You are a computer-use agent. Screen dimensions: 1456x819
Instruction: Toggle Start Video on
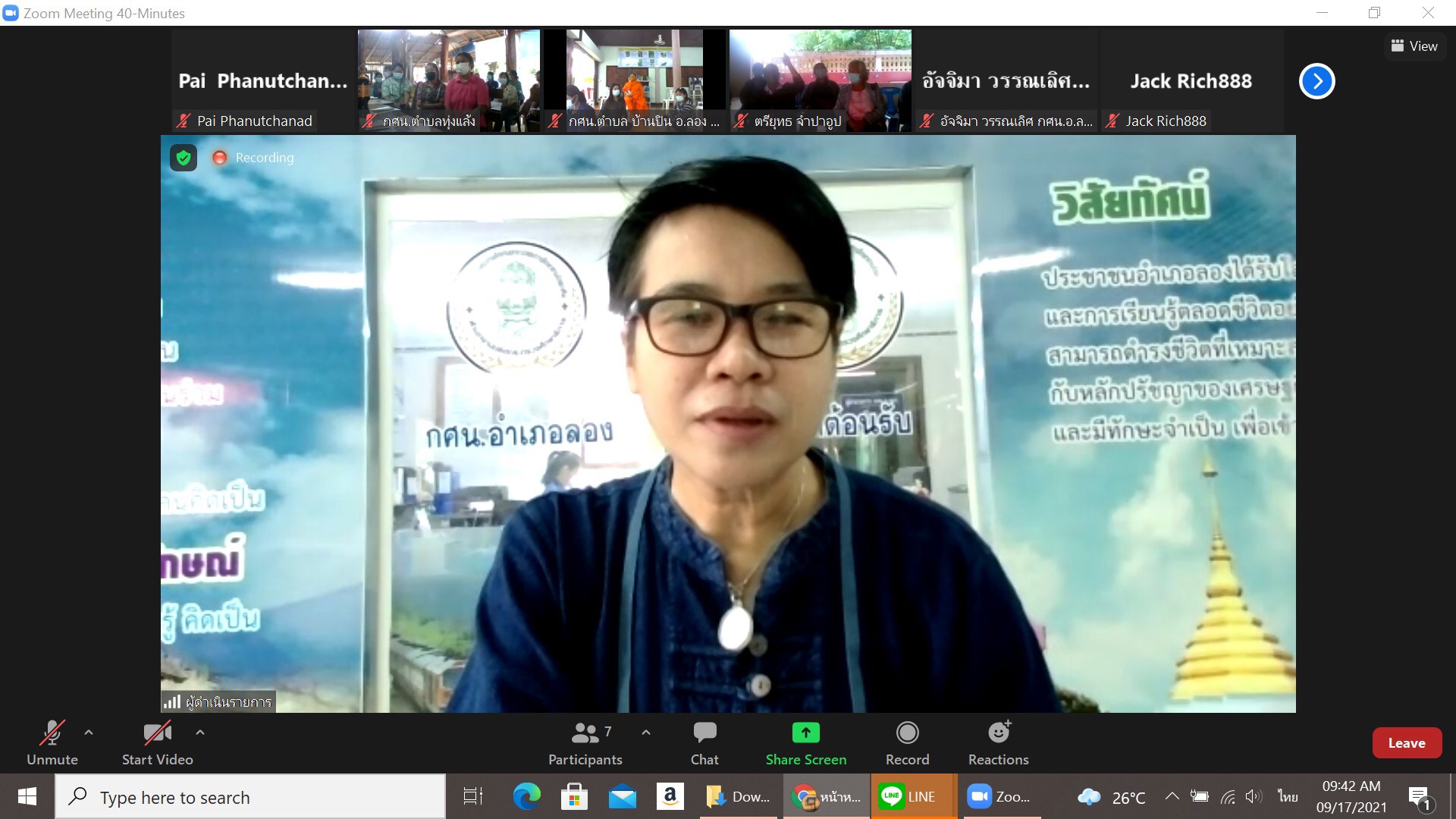(x=157, y=743)
